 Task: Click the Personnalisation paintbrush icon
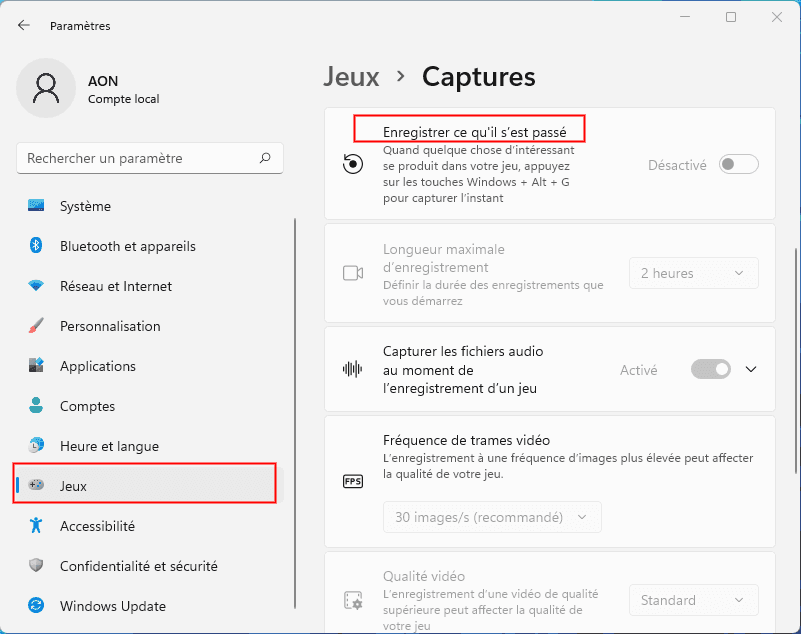36,326
